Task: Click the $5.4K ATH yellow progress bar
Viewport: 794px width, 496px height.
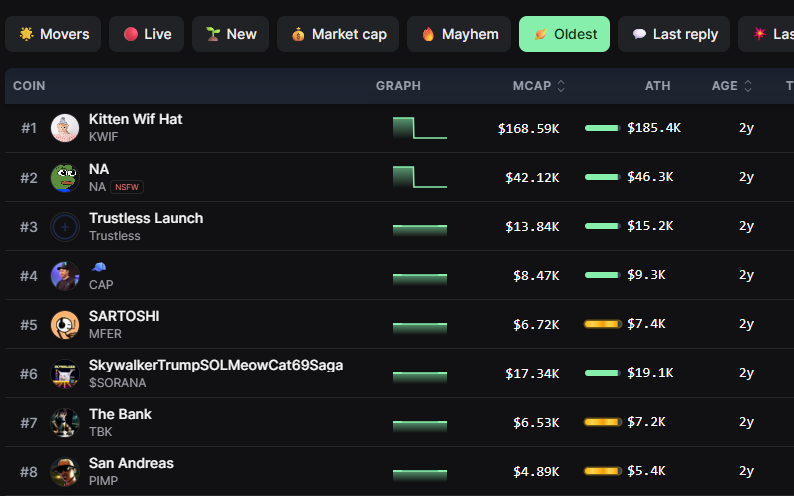Action: click(602, 471)
